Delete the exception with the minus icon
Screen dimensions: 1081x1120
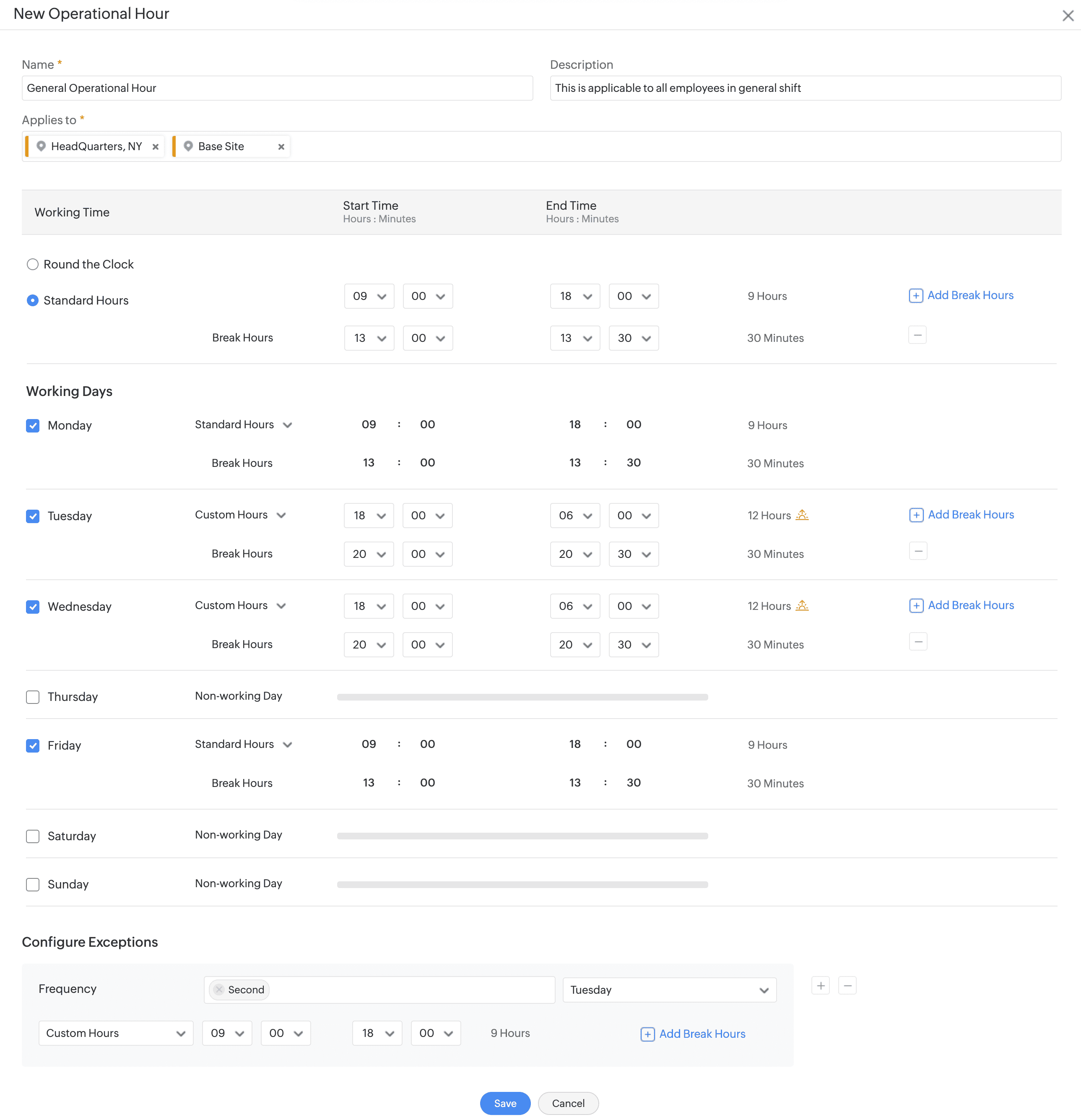(847, 986)
